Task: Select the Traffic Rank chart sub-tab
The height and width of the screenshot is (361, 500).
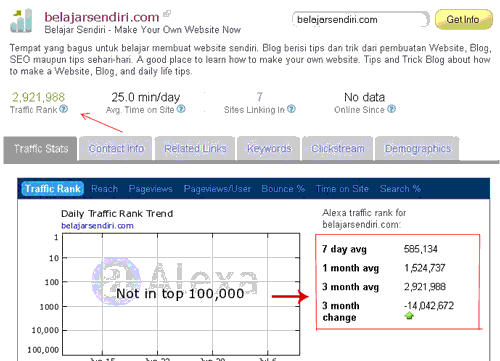Action: pyautogui.click(x=53, y=189)
